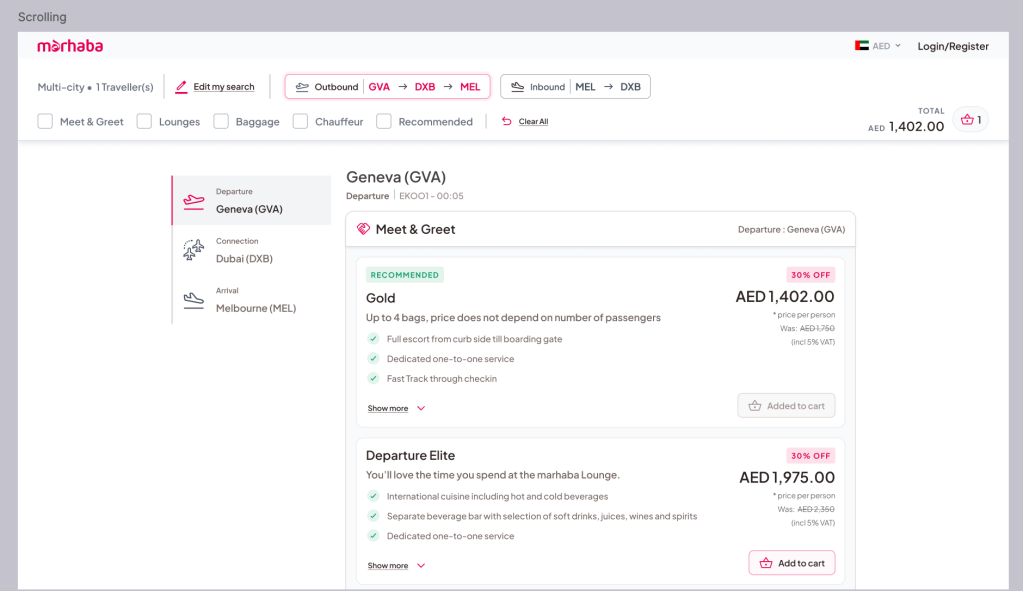This screenshot has width=1023, height=591.
Task: Click the Dubai connection plane icon
Action: (x=193, y=250)
